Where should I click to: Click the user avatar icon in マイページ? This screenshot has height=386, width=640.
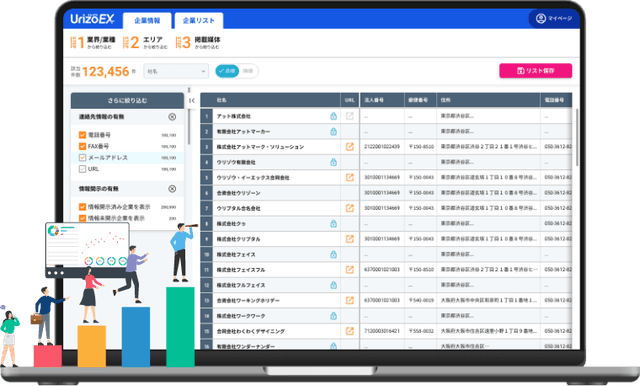click(x=541, y=19)
